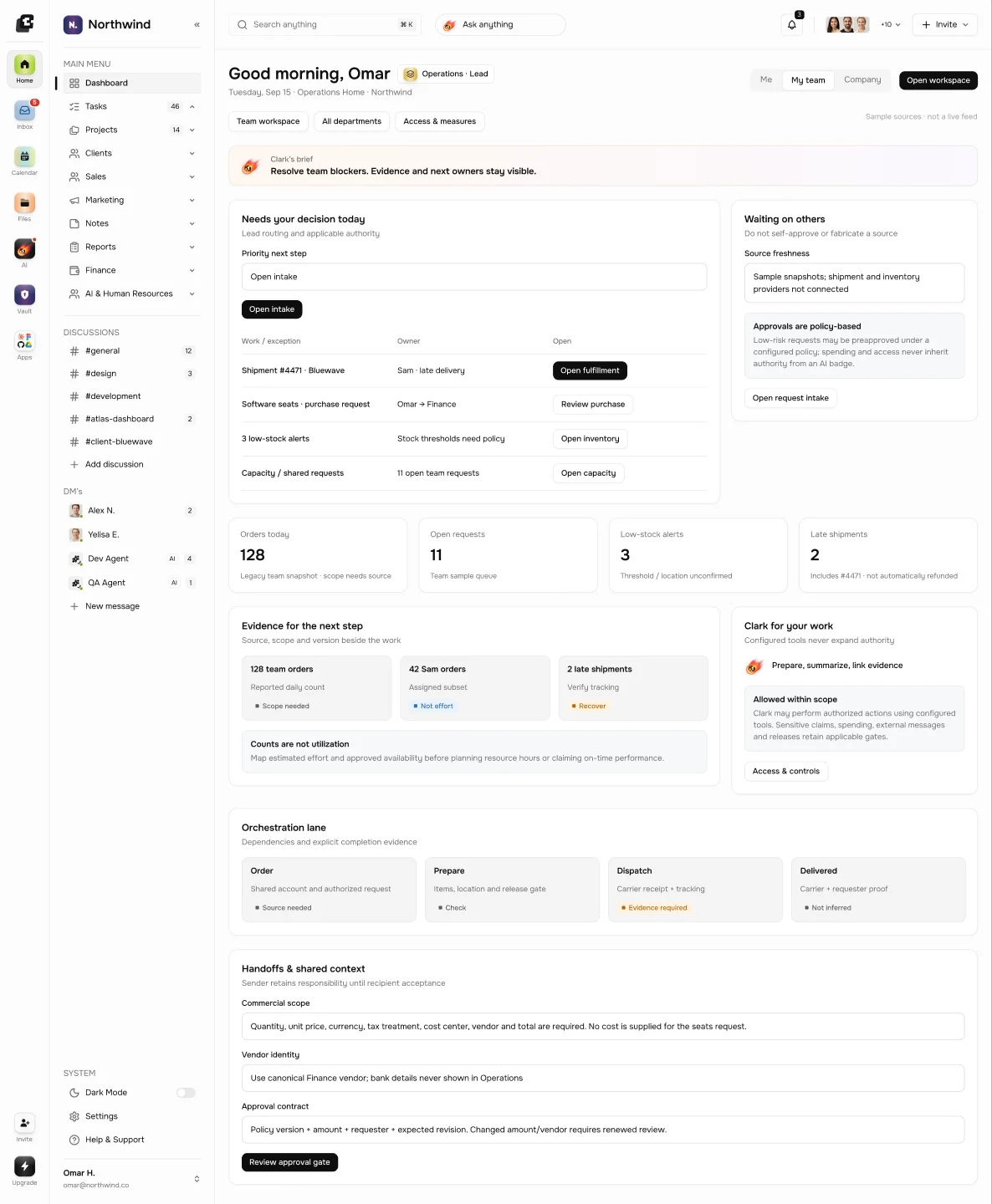Collapse the Tasks menu chevron
Viewport: 992px width, 1204px height.
tap(192, 107)
